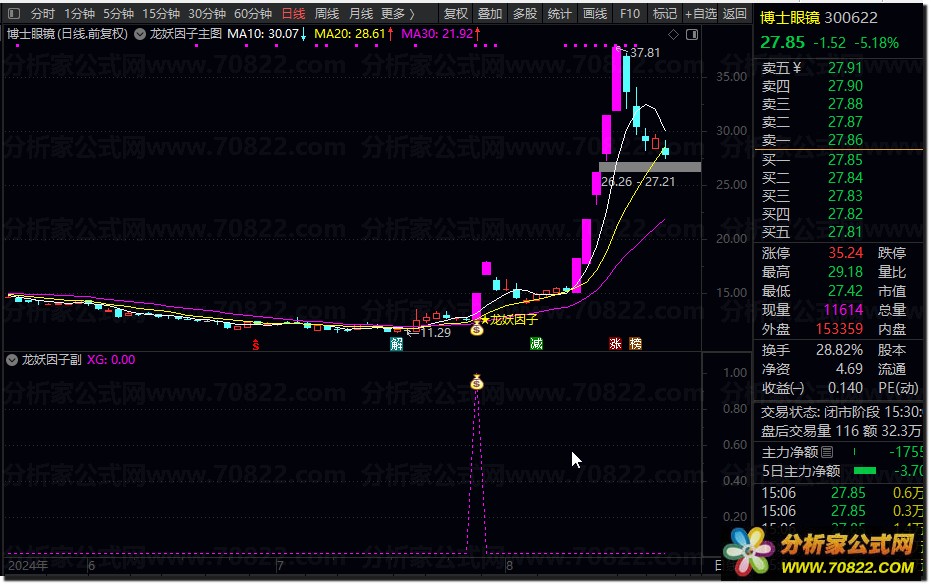The image size is (931, 584).
Task: Click the 标记 mark button
Action: (664, 13)
